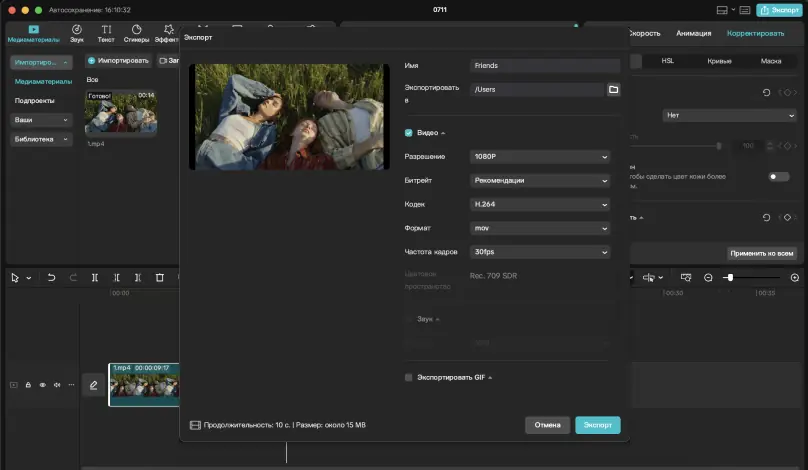Open the Stickers (Стикеры) tab icon
Screen dimensions: 808x470
137,29
